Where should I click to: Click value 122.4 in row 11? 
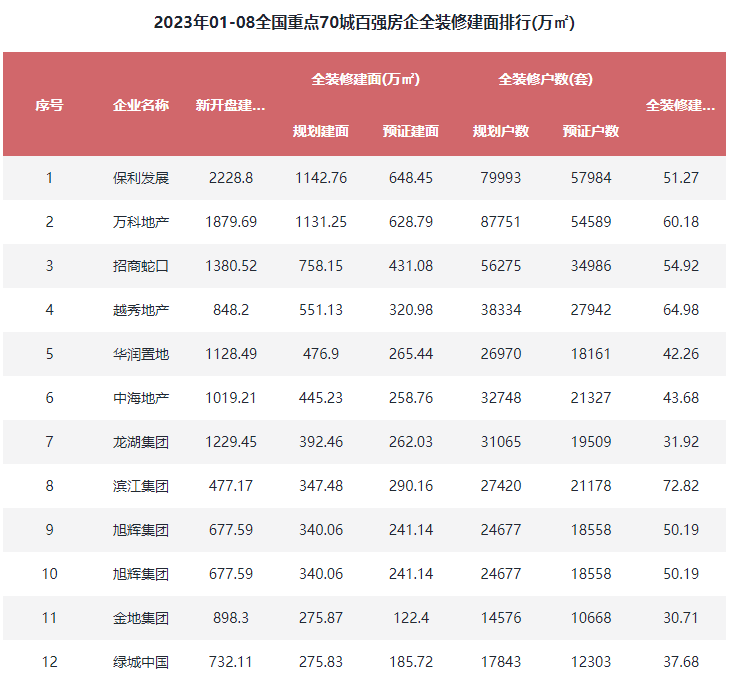(411, 618)
